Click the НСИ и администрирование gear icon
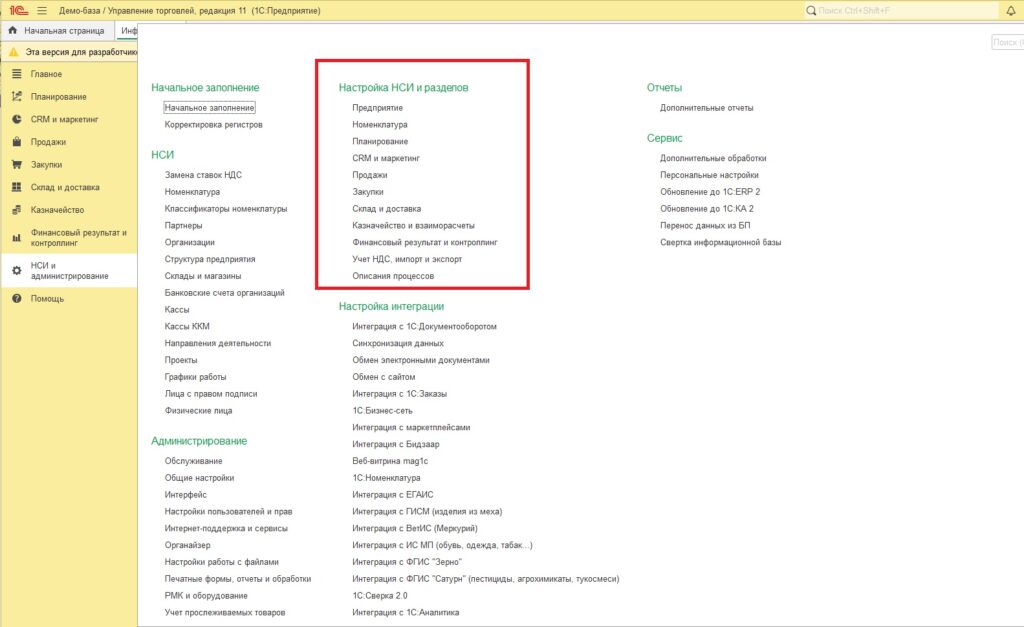Screen dimensions: 1024x627 [x=16, y=270]
